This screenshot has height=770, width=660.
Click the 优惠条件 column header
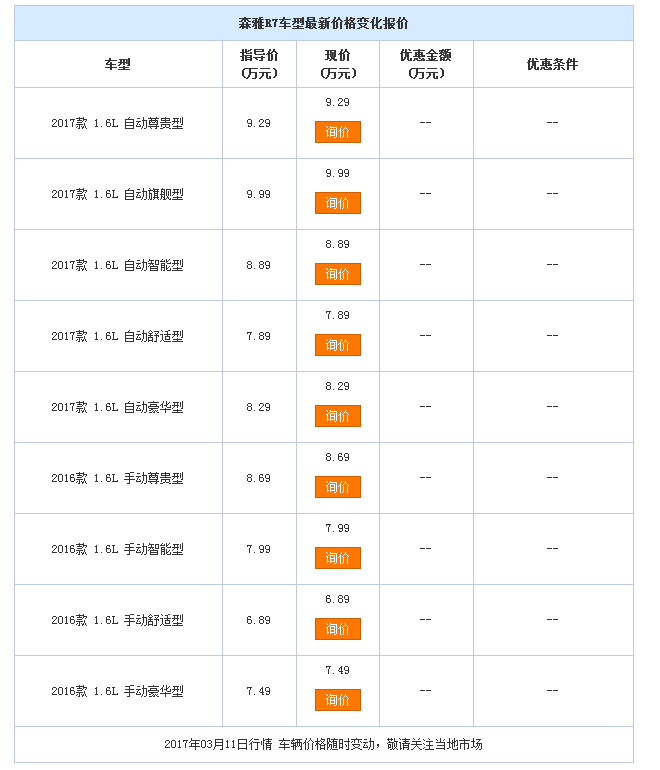pos(552,64)
